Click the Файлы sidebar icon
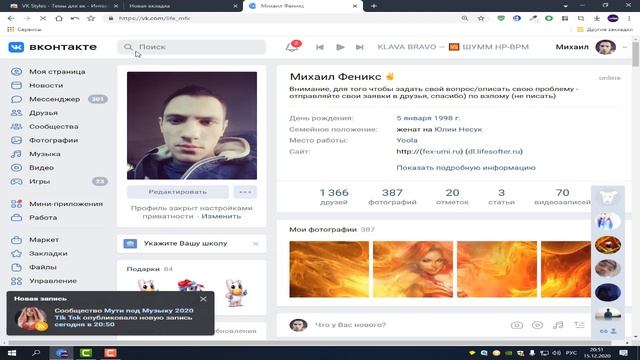The width and height of the screenshot is (640, 360). 16,267
